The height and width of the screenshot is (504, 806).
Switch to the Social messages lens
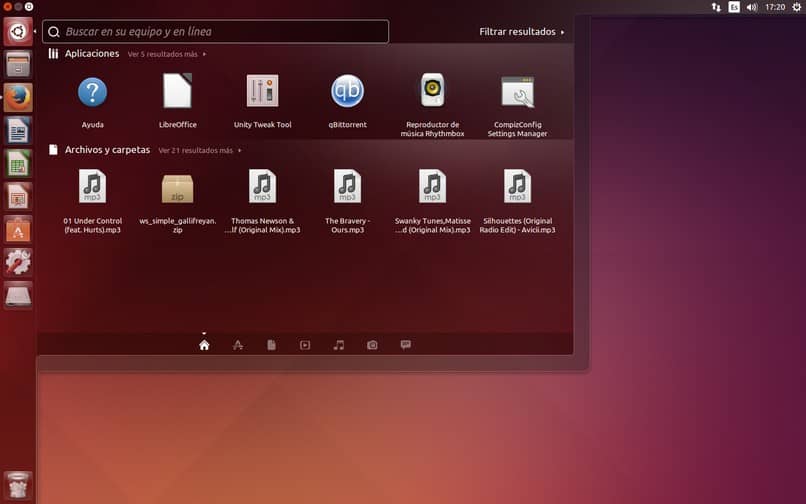pyautogui.click(x=406, y=345)
